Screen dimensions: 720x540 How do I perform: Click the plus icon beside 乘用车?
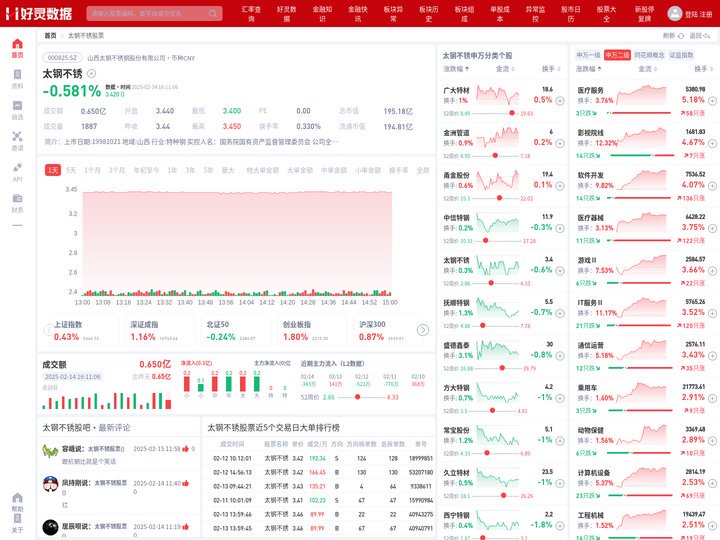712,398
